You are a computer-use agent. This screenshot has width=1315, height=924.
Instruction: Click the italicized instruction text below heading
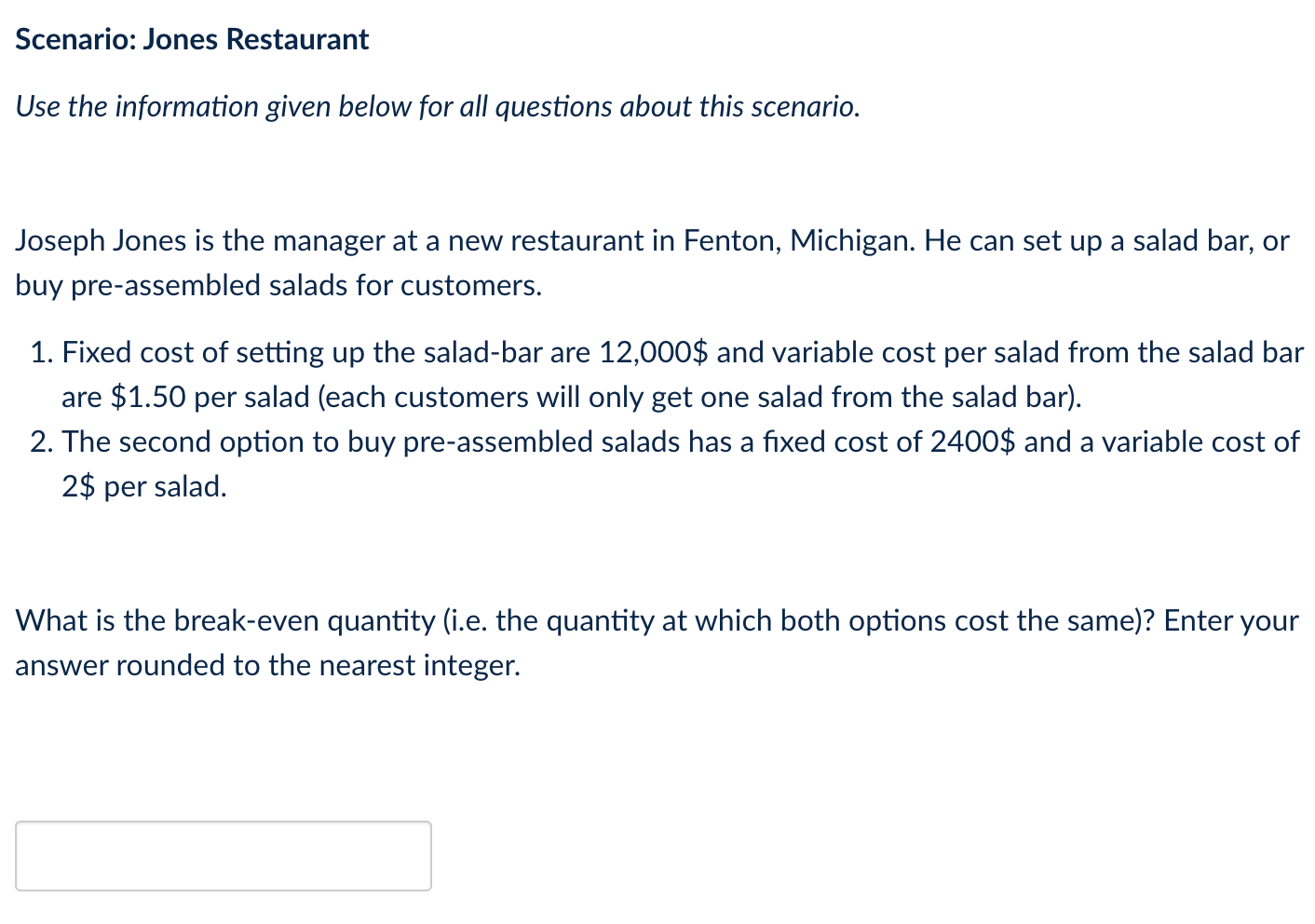pos(437,106)
